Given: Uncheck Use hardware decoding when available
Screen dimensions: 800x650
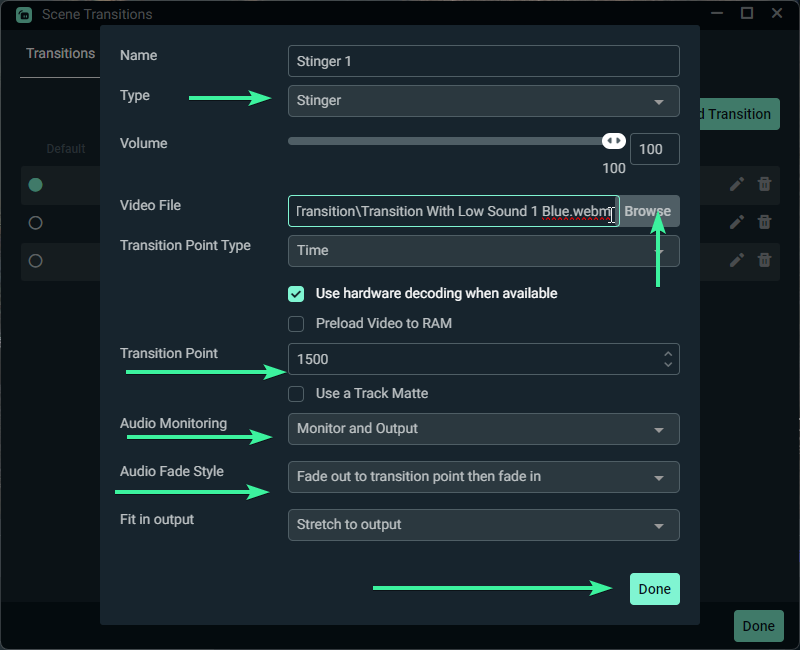Looking at the screenshot, I should pyautogui.click(x=296, y=294).
